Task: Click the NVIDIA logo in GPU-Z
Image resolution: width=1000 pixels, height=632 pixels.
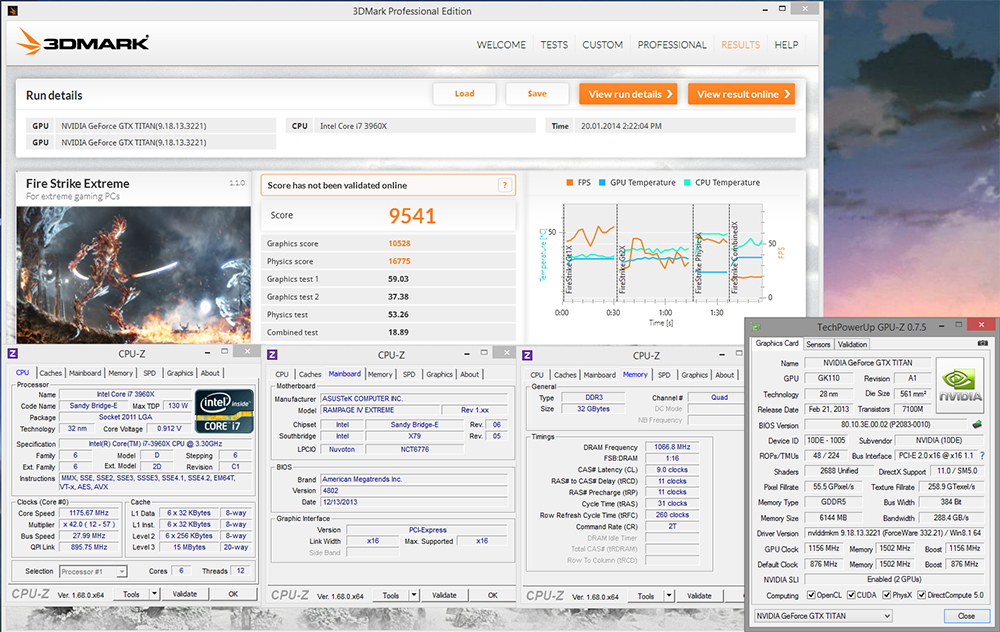Action: point(960,384)
